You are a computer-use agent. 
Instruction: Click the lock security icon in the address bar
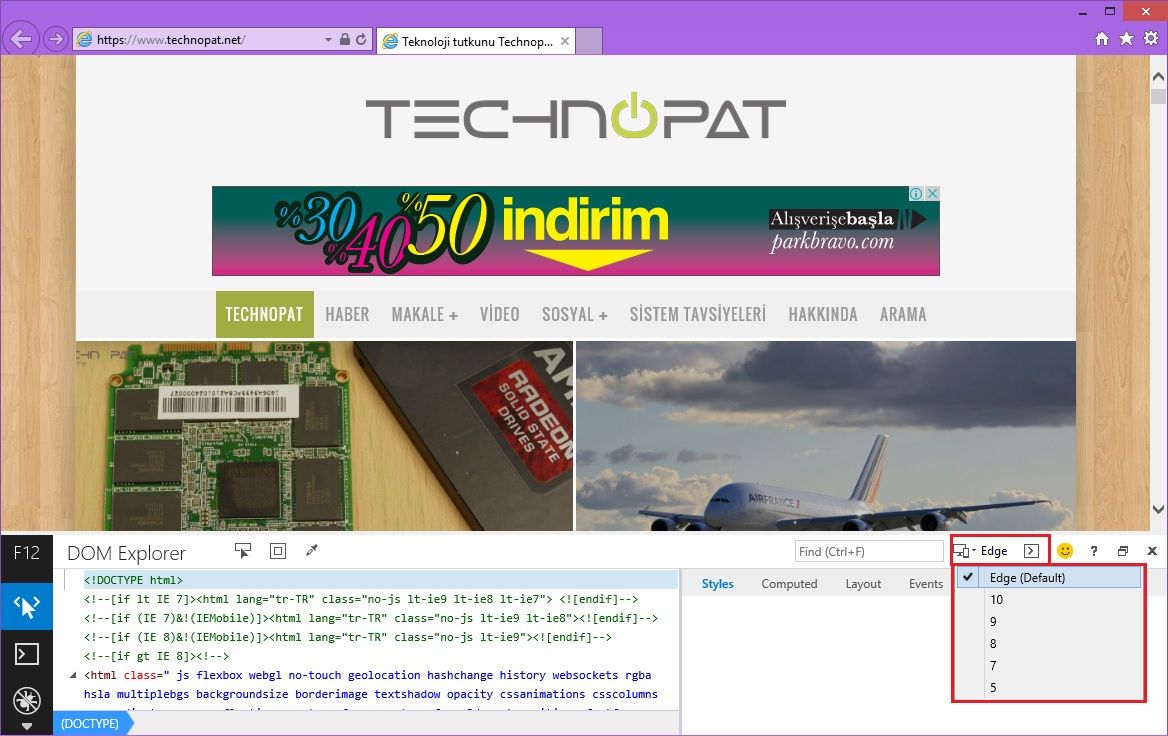click(x=345, y=39)
